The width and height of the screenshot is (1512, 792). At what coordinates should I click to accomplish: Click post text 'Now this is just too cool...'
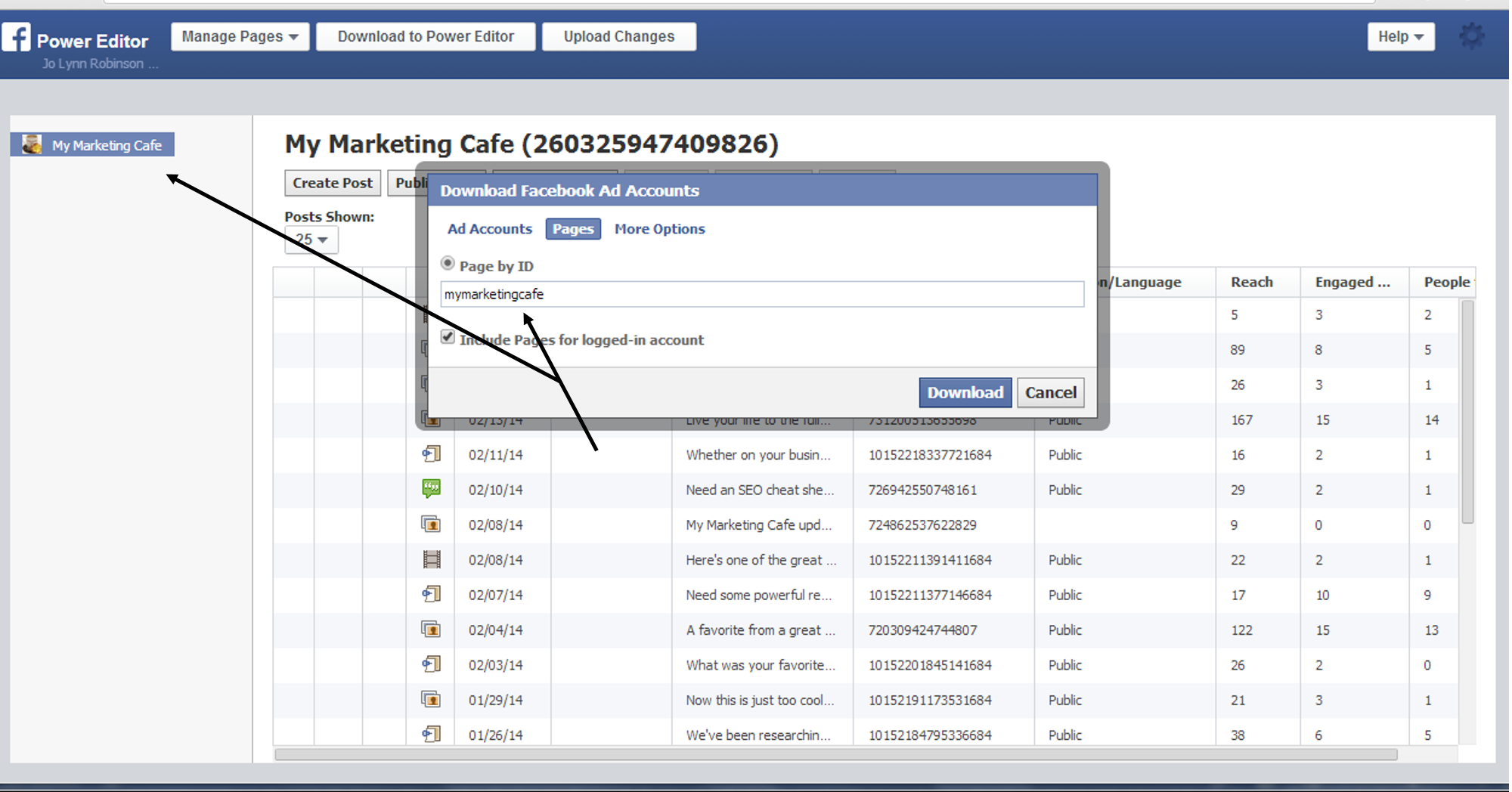click(x=760, y=700)
